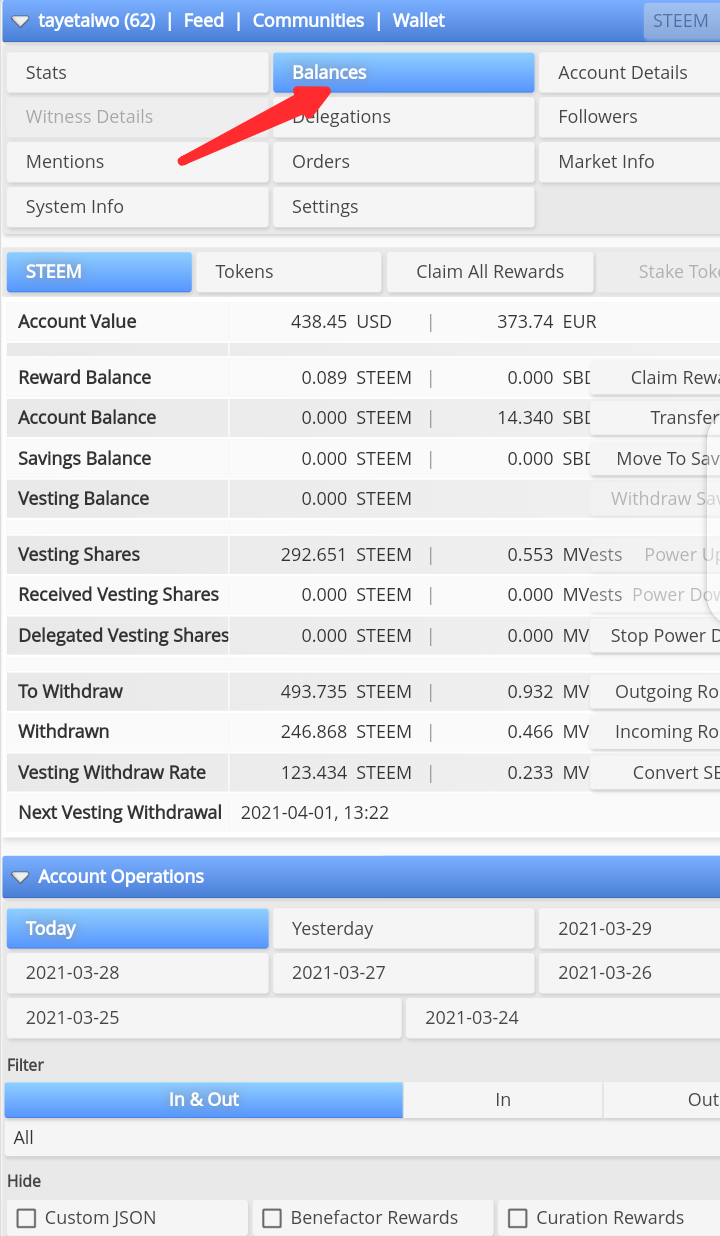Select the STEEM balances sub-tab
This screenshot has width=720, height=1236.
(99, 272)
